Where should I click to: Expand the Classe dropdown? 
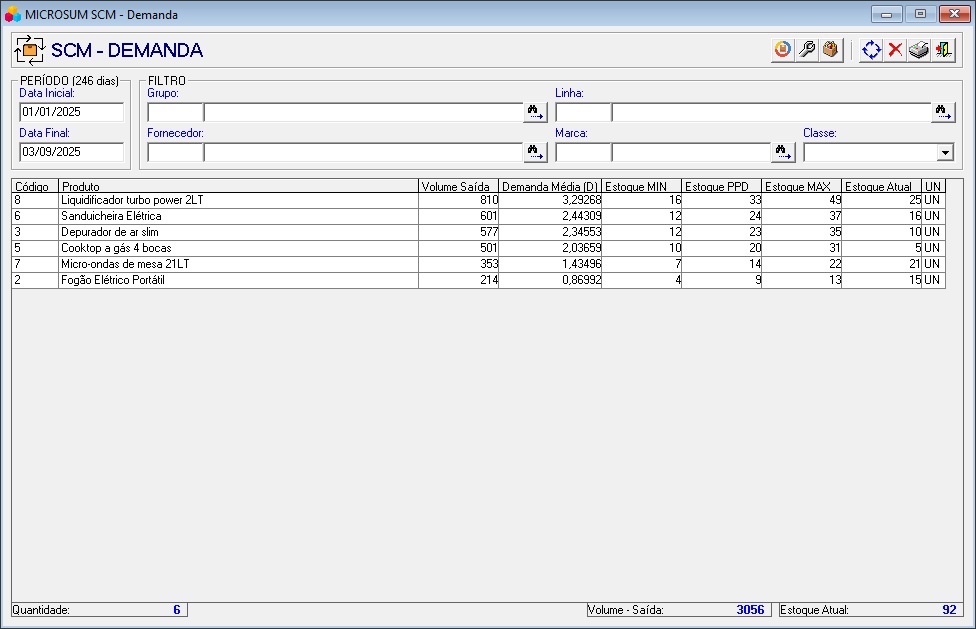coord(944,152)
